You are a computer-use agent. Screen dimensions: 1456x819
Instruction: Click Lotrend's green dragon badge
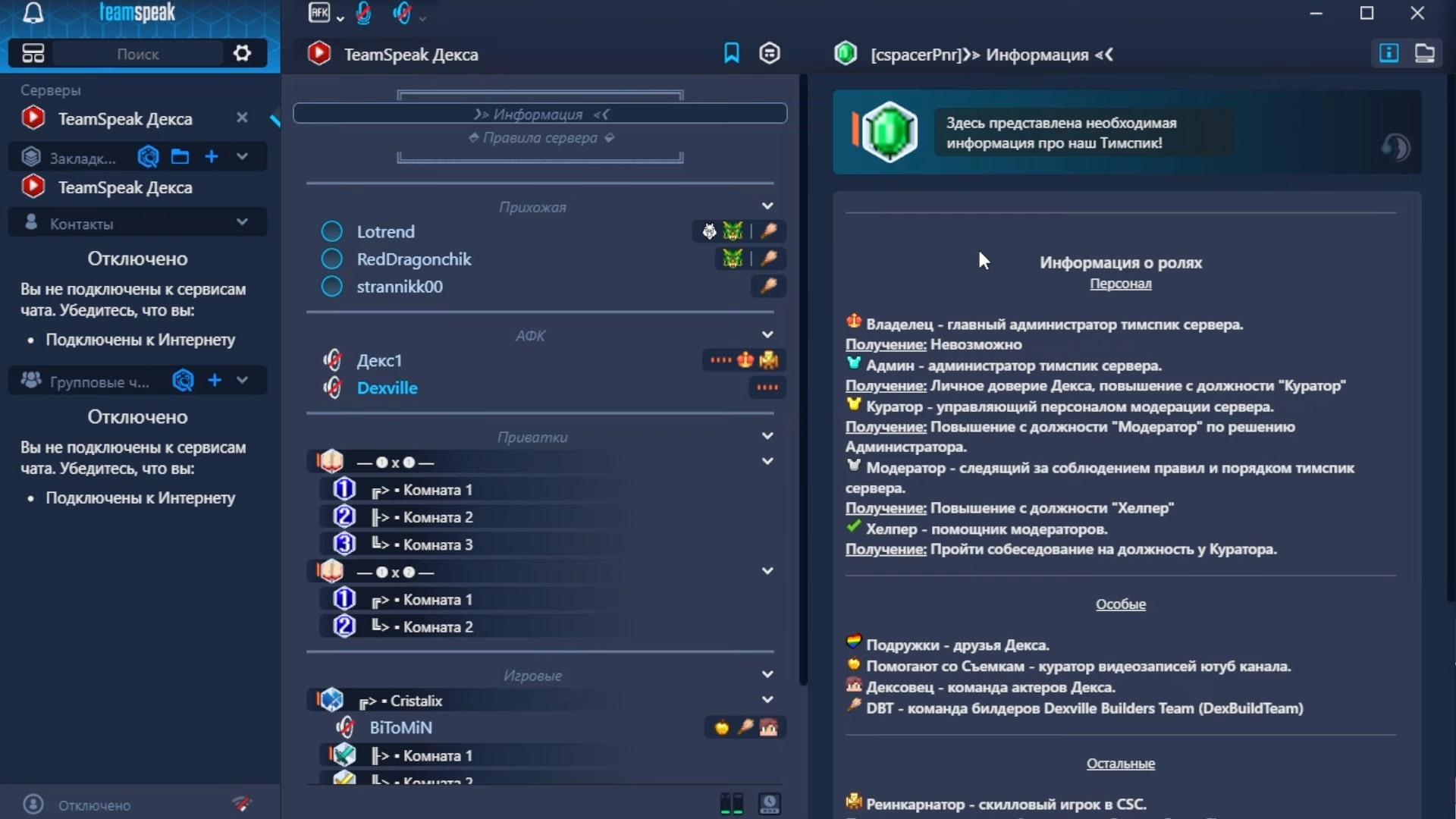pyautogui.click(x=733, y=231)
